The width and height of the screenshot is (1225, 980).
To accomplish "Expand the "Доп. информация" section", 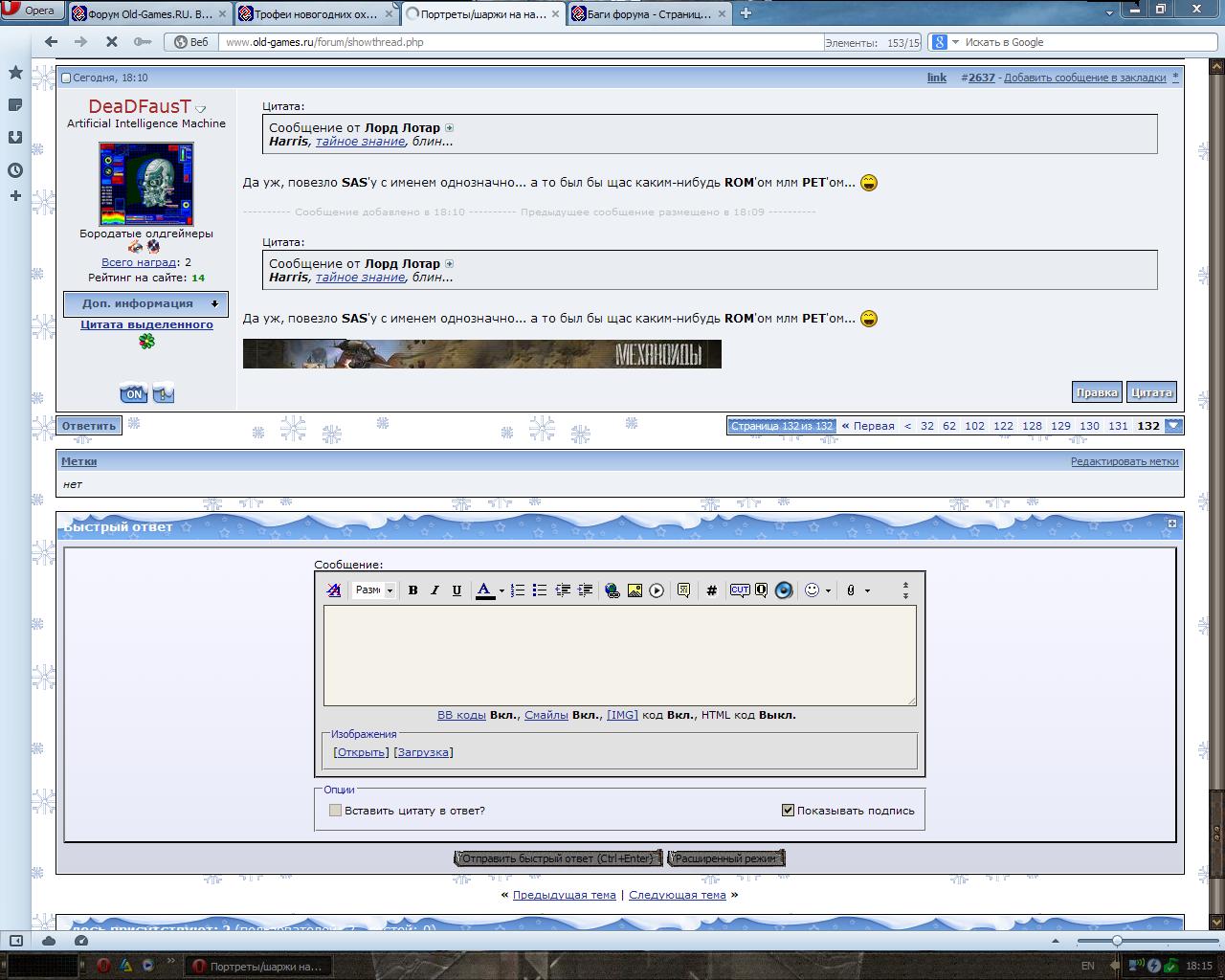I will [145, 304].
